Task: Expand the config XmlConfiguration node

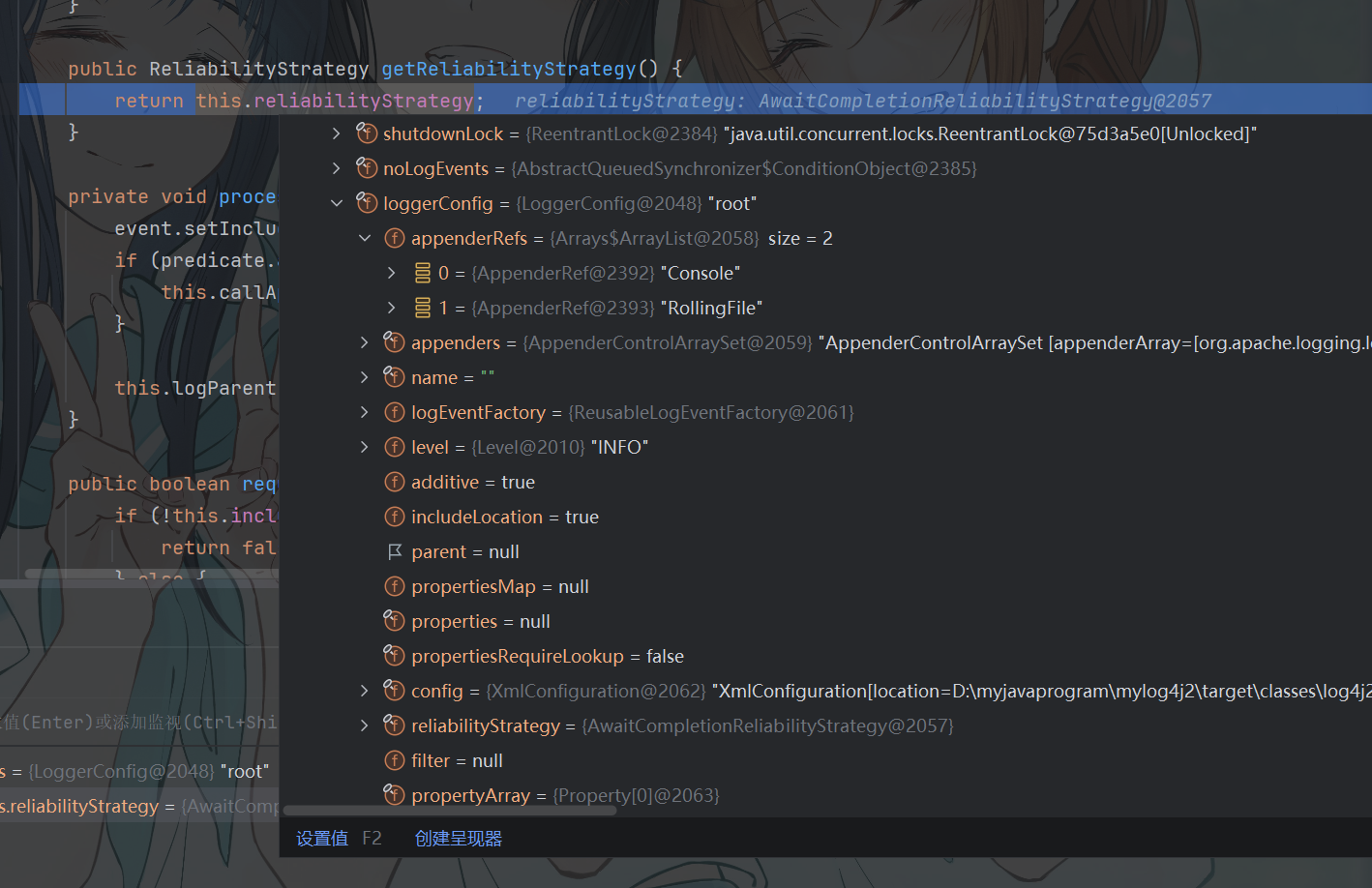Action: click(x=364, y=691)
